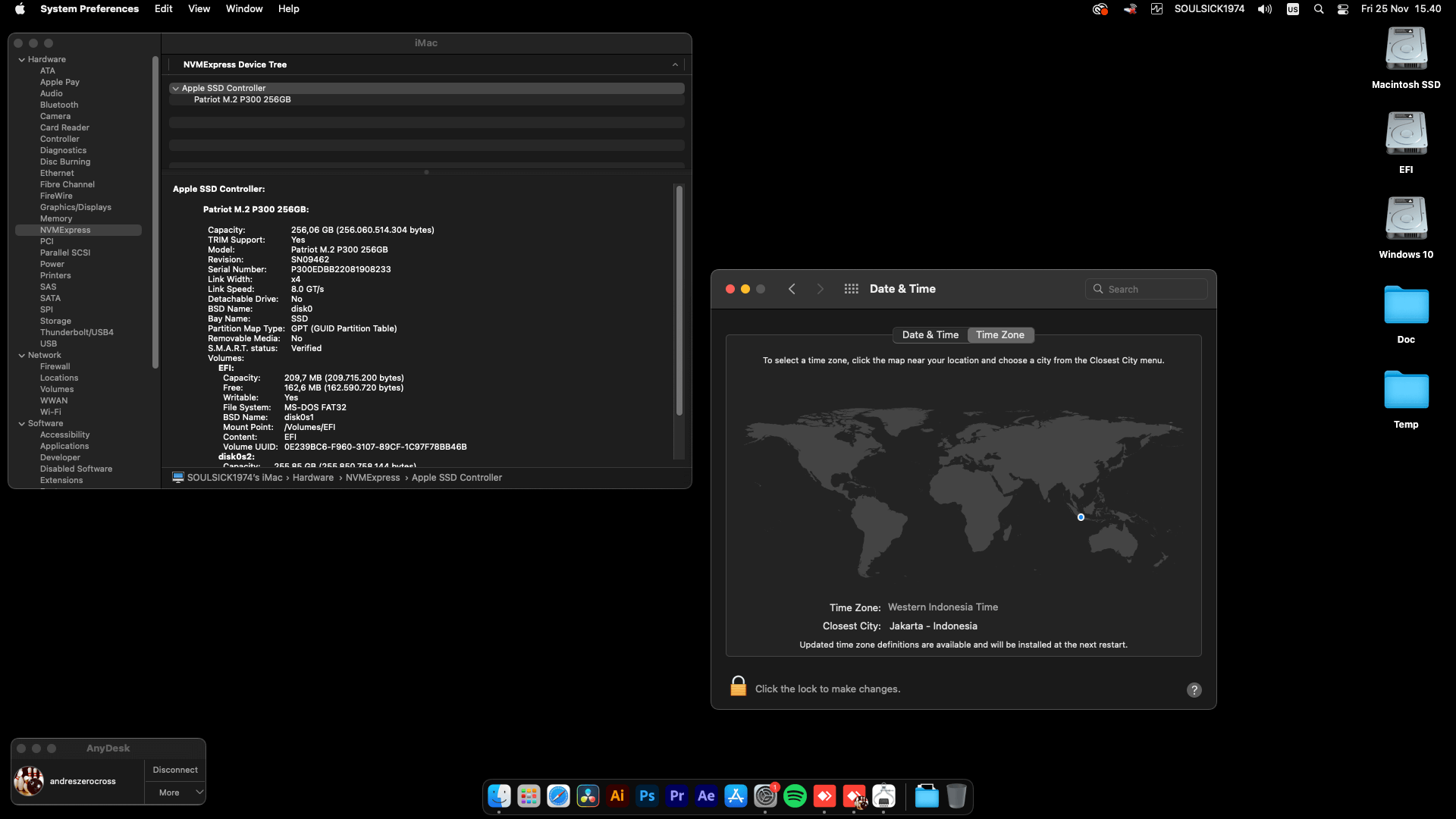The width and height of the screenshot is (1456, 819).
Task: Launch Adobe After Effects from the Dock
Action: (706, 796)
